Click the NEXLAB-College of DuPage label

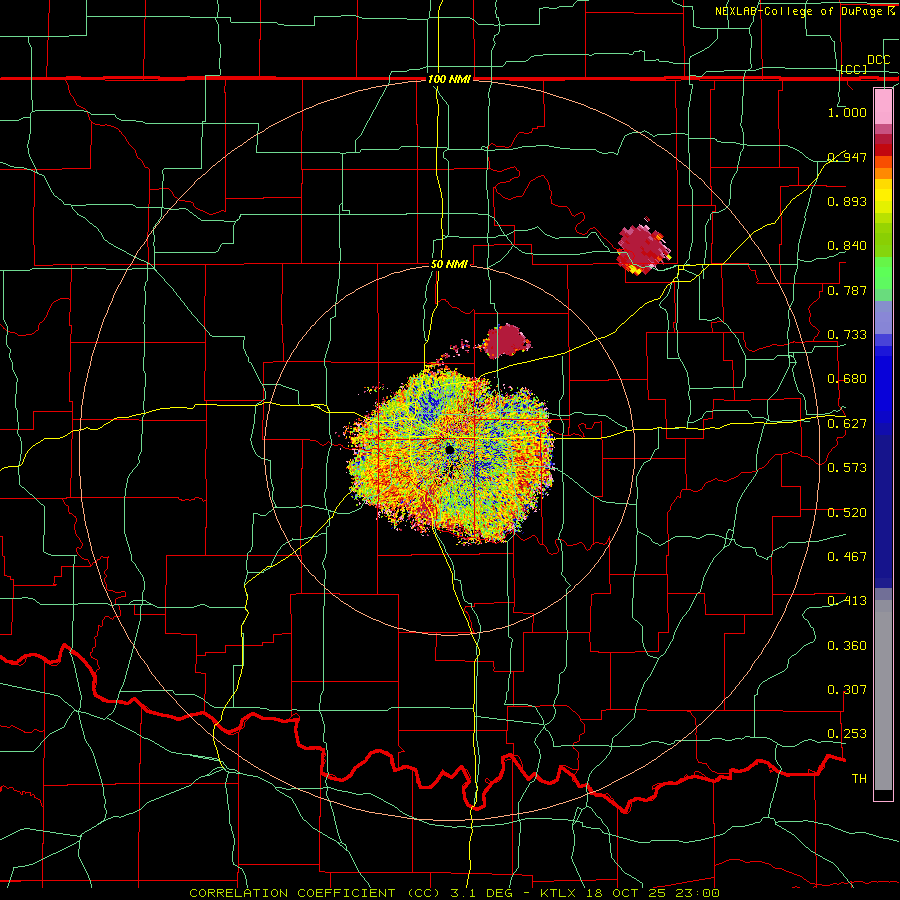click(801, 11)
